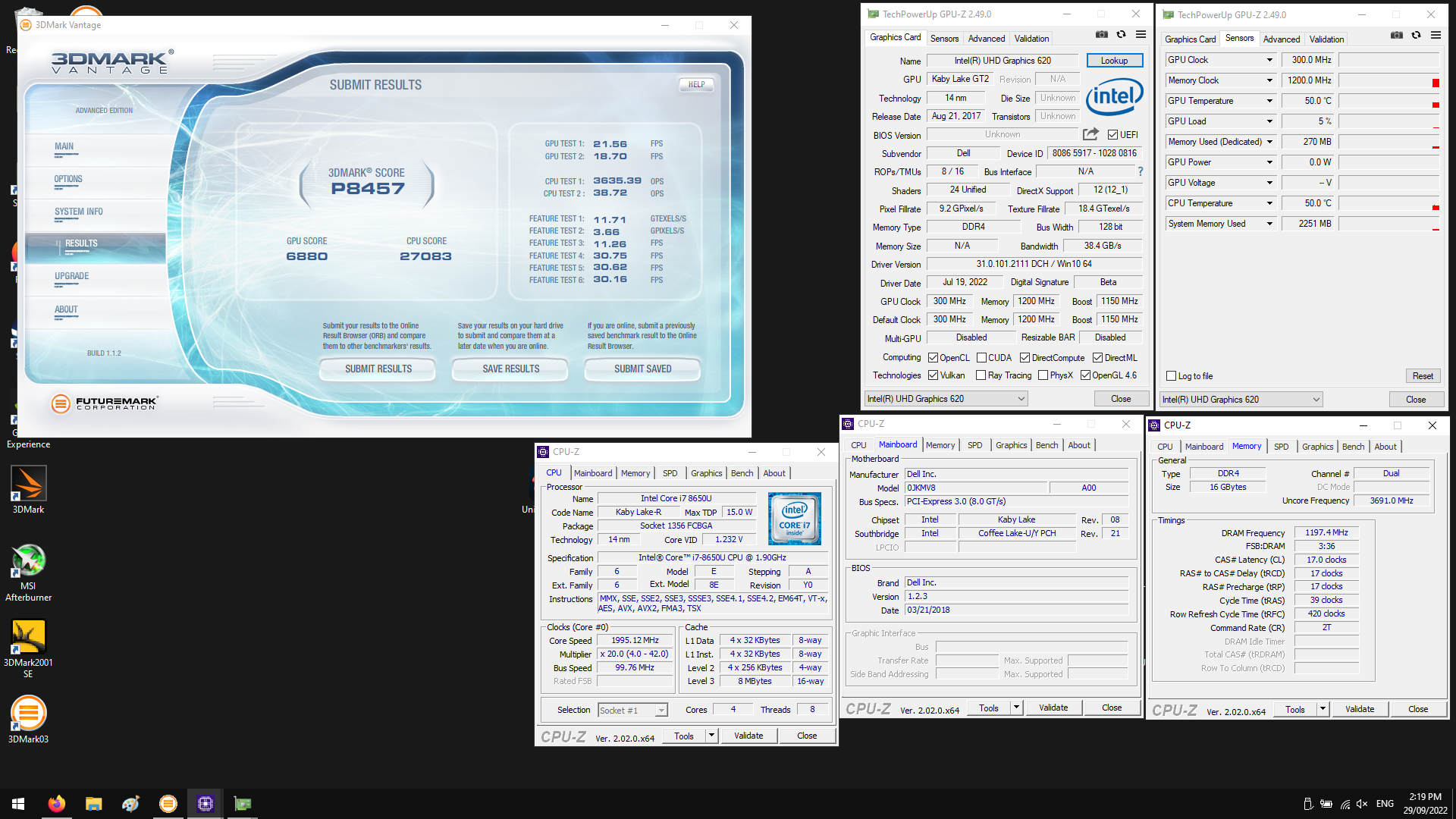Click ENG language indicator in tray

(x=1385, y=804)
